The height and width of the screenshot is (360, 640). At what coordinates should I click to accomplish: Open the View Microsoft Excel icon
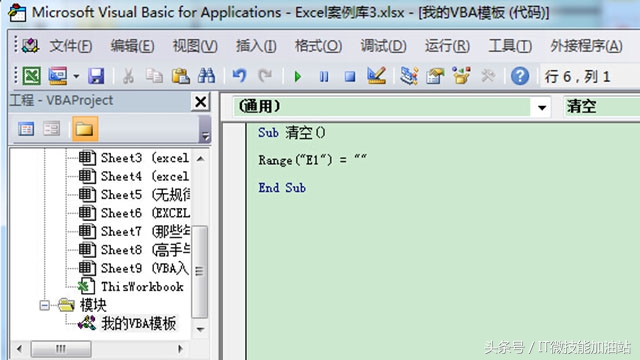31,76
